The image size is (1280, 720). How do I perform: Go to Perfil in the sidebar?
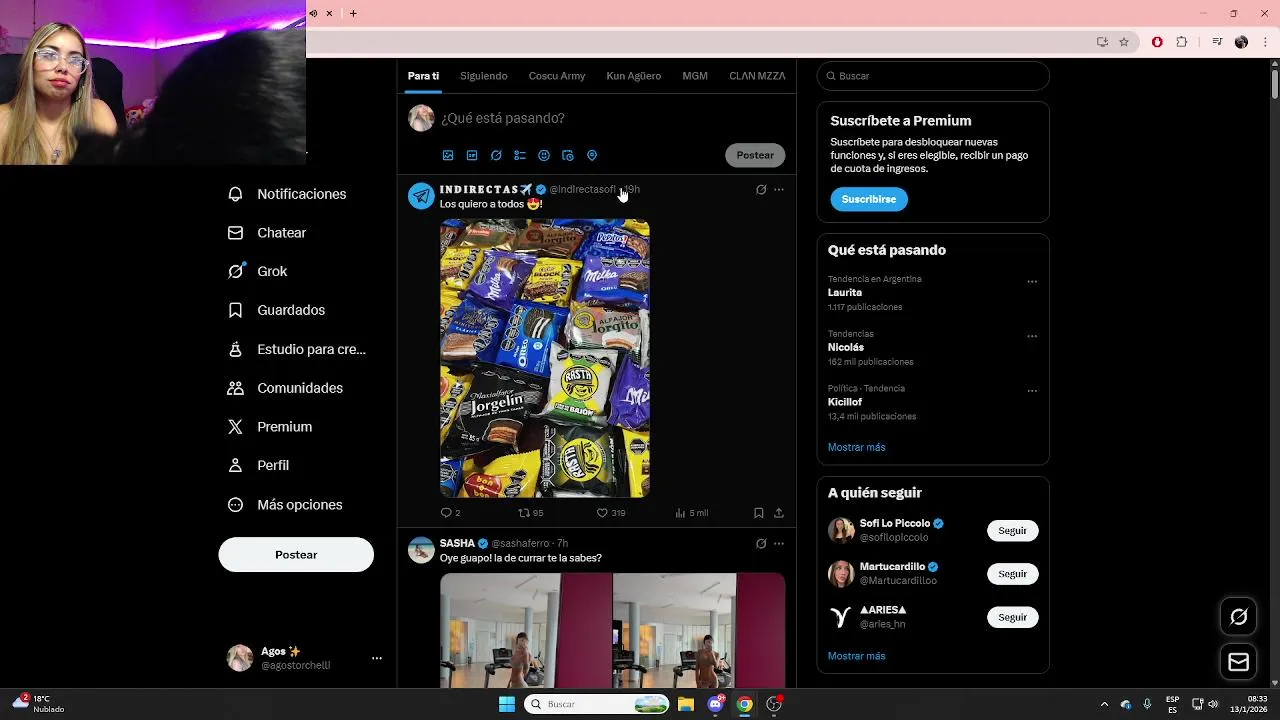click(x=259, y=466)
